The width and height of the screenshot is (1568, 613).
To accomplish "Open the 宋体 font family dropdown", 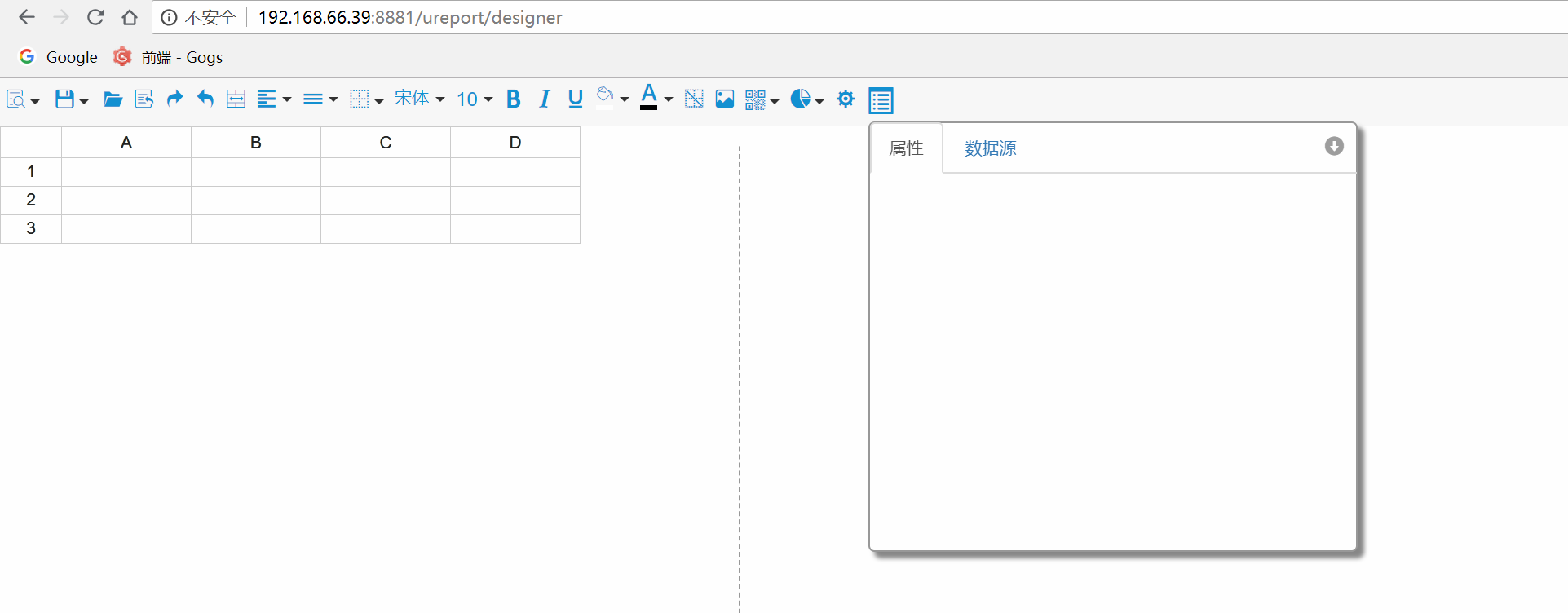I will tap(419, 99).
